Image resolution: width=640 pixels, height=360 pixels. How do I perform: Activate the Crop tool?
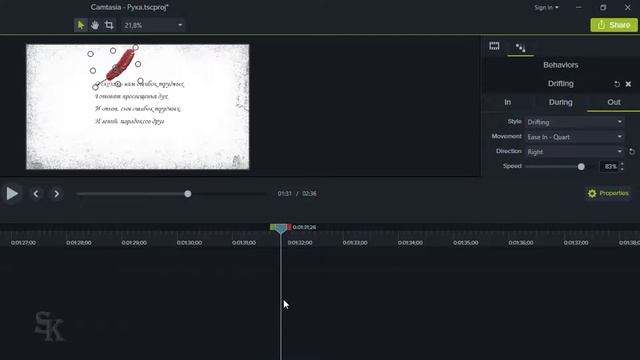(x=109, y=25)
